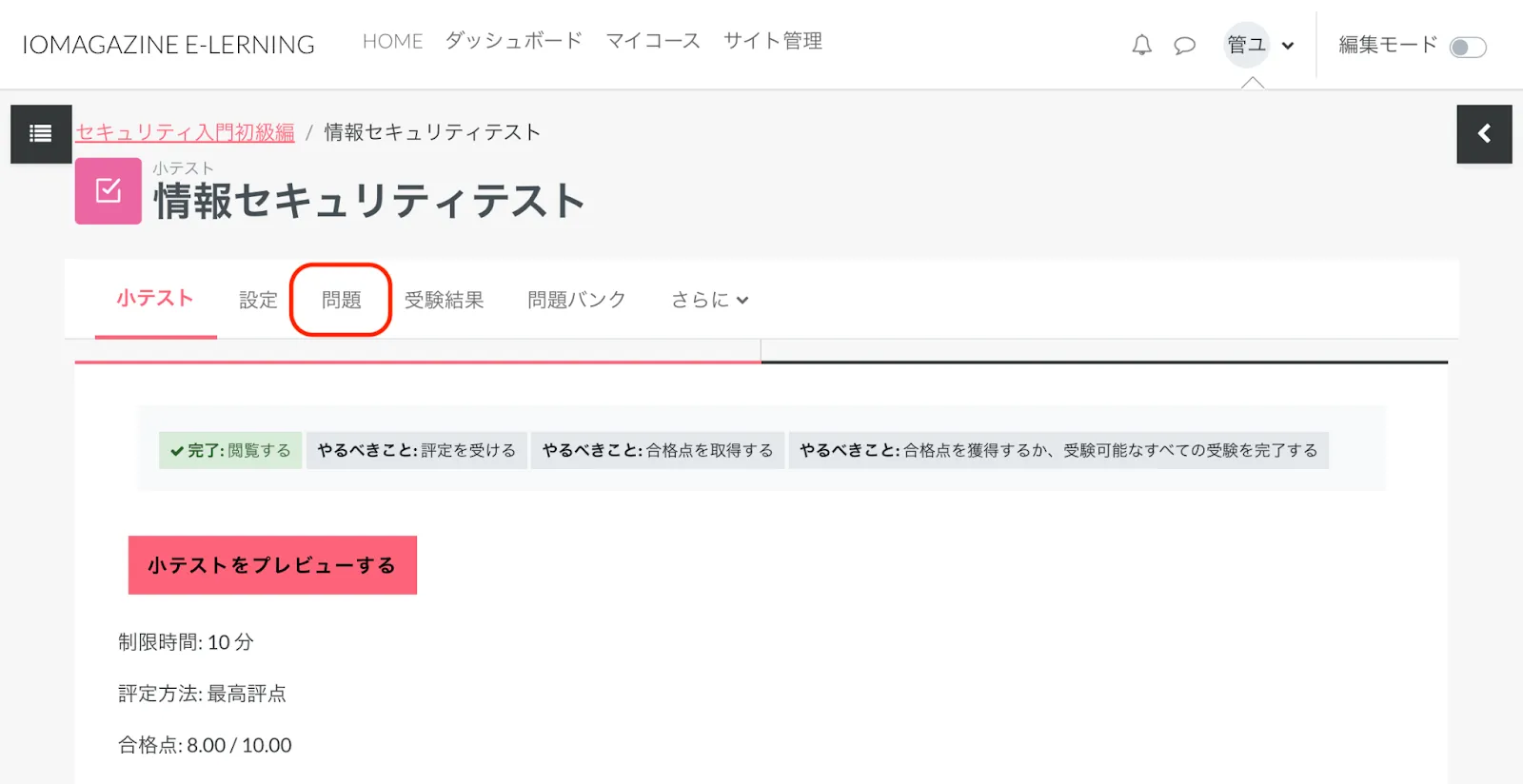
Task: Open the messaging speech bubble icon
Action: click(1184, 45)
